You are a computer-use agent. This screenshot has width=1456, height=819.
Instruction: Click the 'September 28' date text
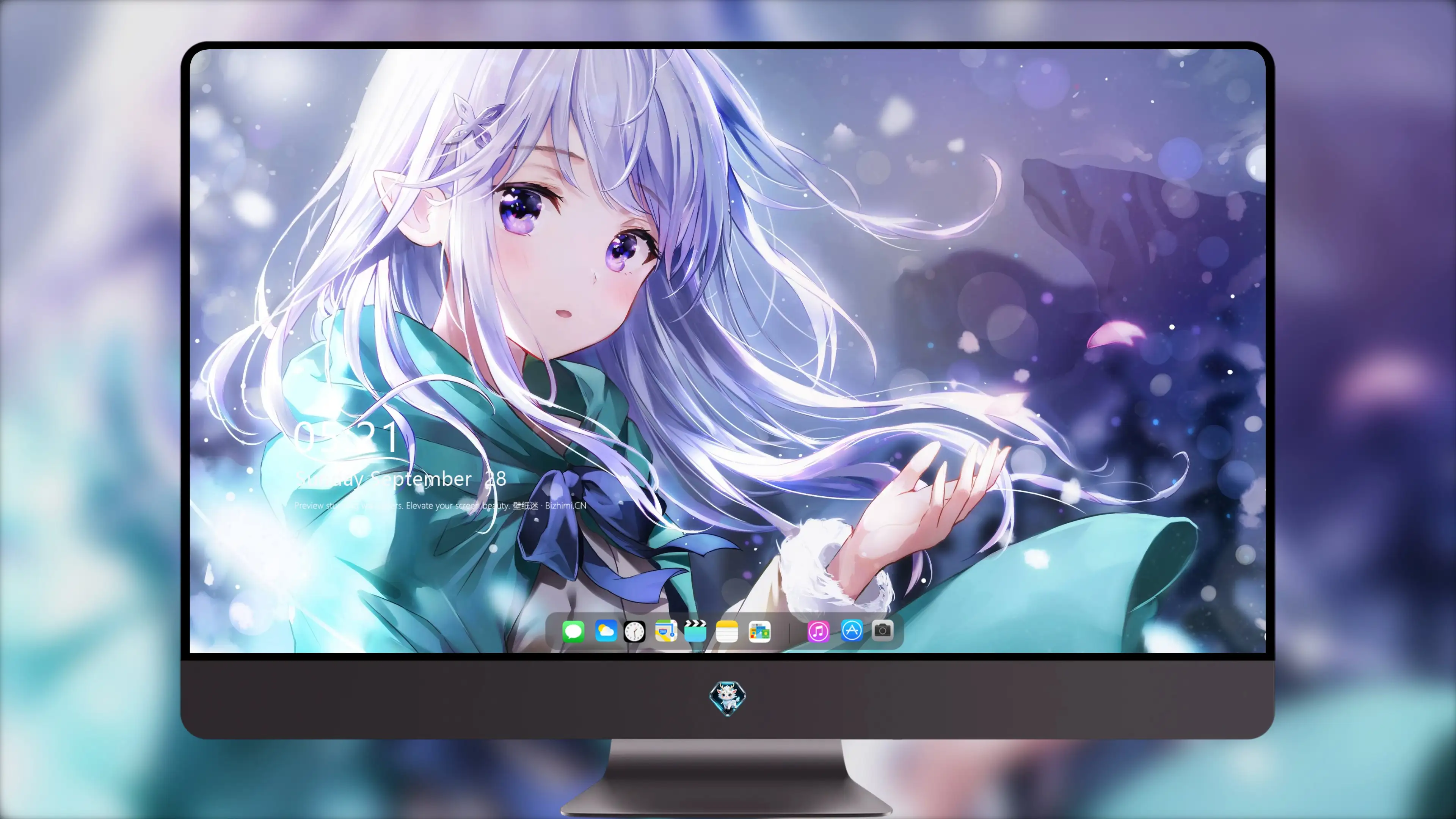pos(438,479)
